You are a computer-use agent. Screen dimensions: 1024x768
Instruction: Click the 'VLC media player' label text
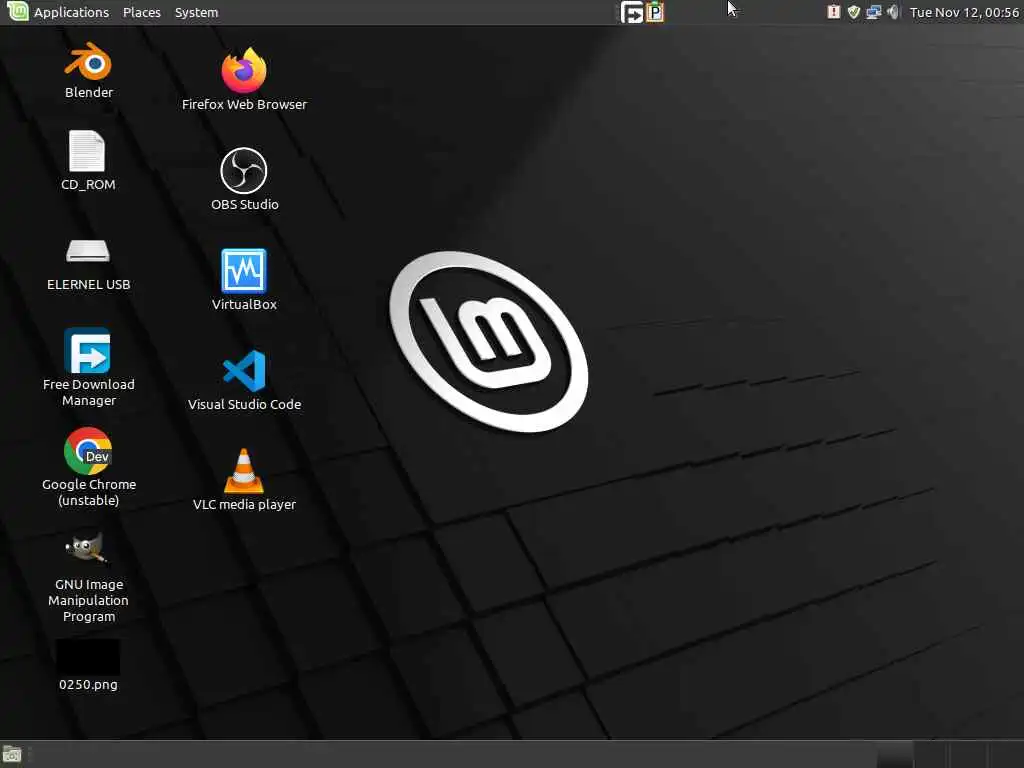pyautogui.click(x=244, y=504)
